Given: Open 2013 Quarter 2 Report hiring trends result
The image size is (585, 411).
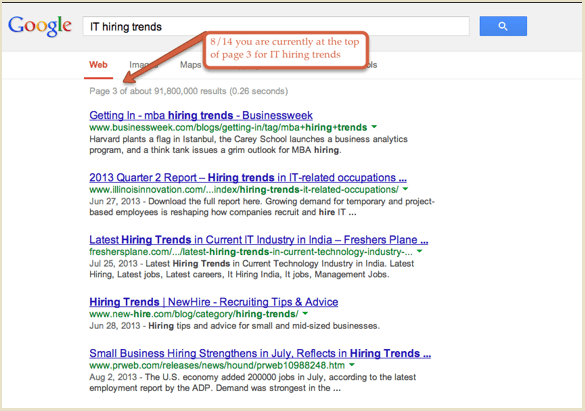Looking at the screenshot, I should pos(248,178).
